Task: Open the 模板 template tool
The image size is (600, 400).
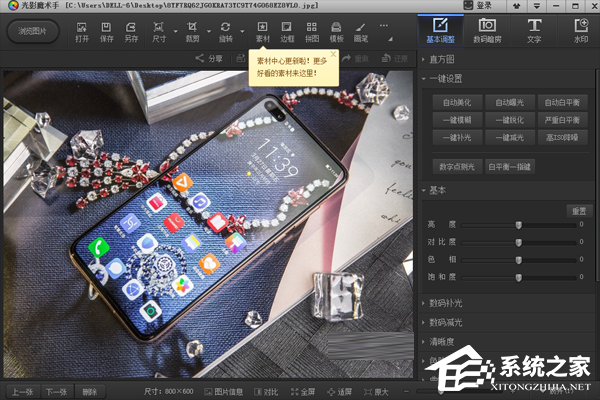Action: pos(336,32)
